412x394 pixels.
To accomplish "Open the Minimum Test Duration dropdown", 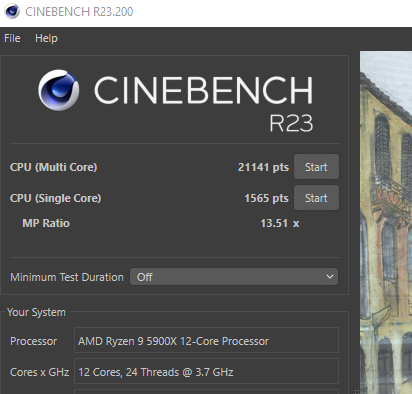I will point(234,277).
